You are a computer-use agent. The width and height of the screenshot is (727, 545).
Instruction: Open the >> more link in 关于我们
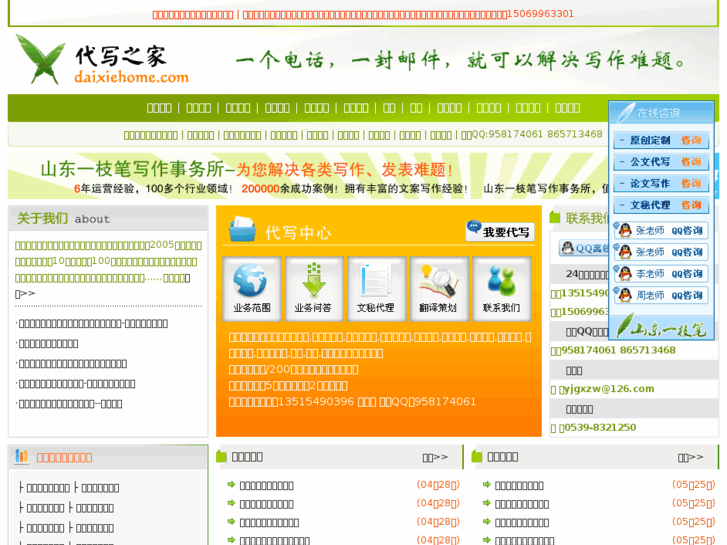click(25, 294)
